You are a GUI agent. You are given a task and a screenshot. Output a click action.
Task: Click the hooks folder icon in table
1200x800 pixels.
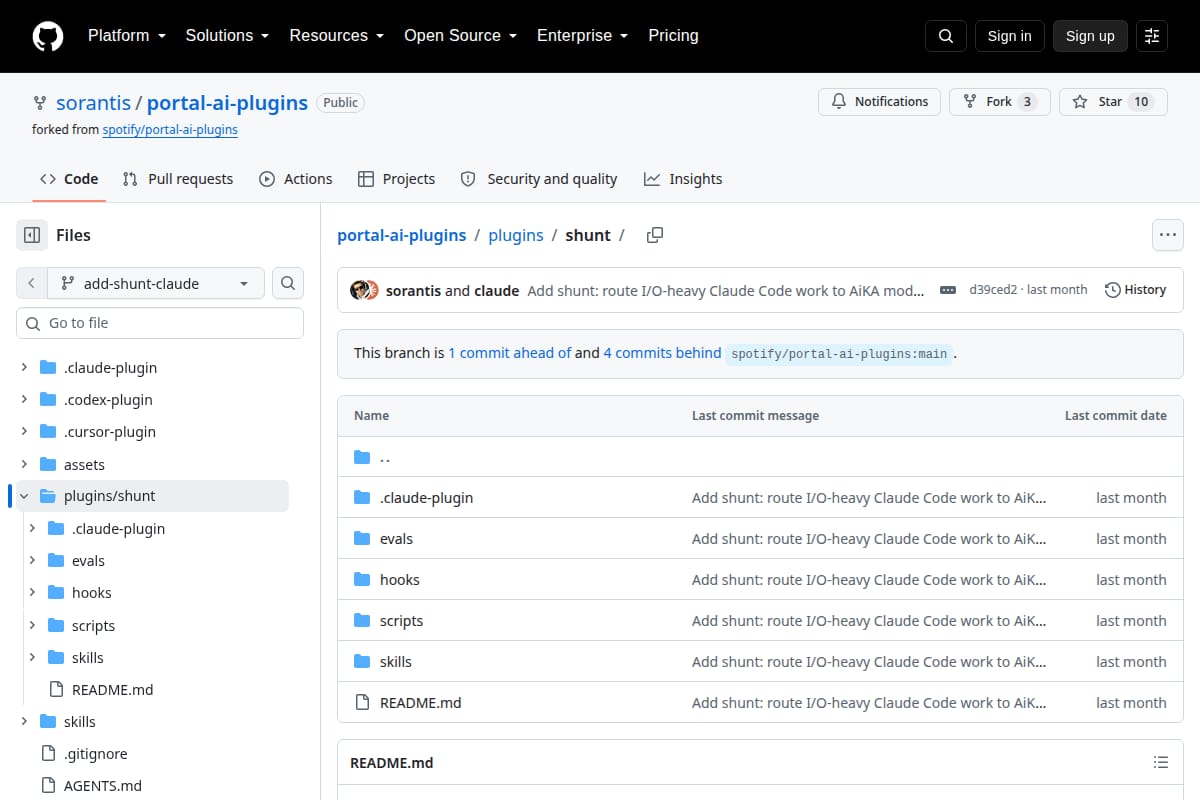coord(362,580)
